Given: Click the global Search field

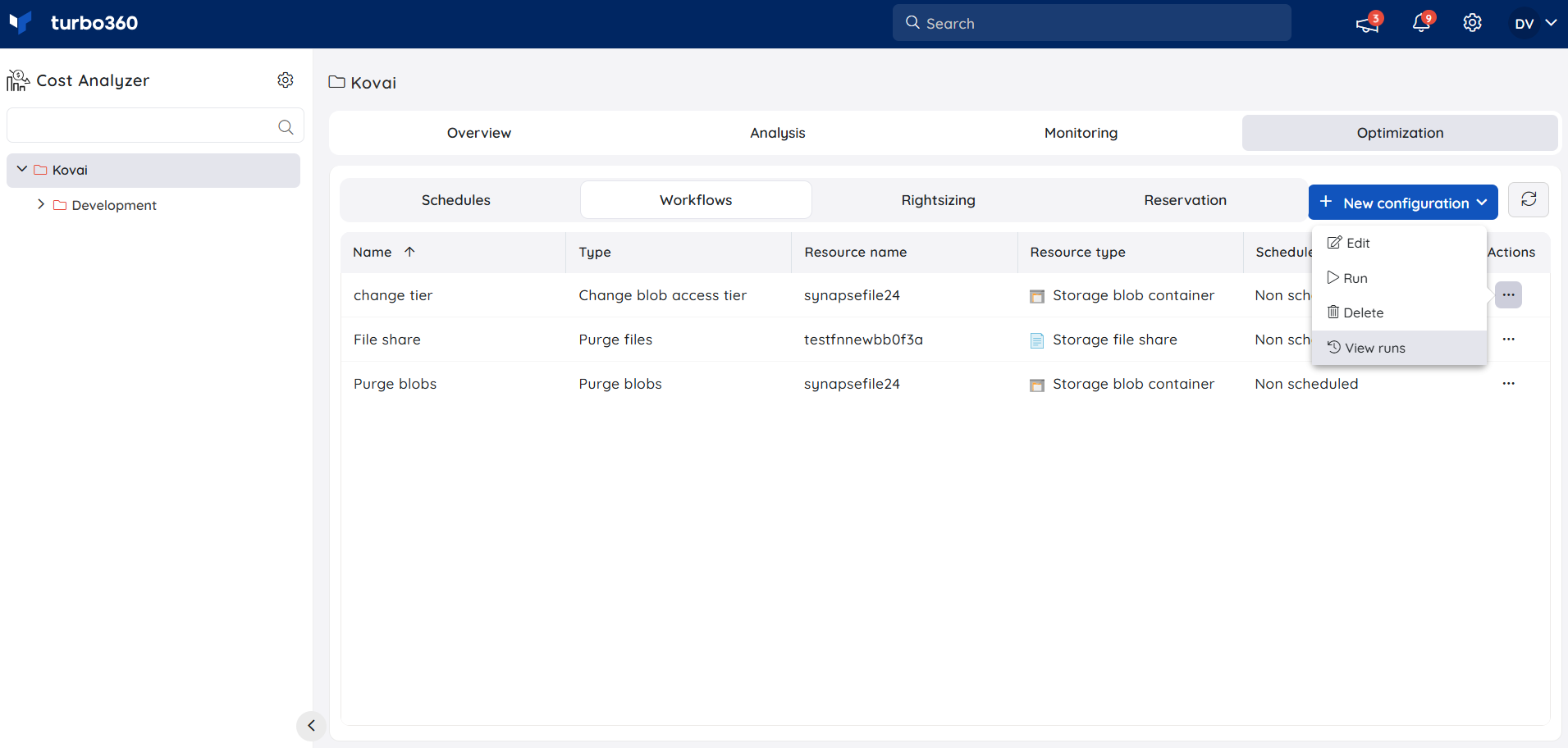Looking at the screenshot, I should click(x=1091, y=23).
